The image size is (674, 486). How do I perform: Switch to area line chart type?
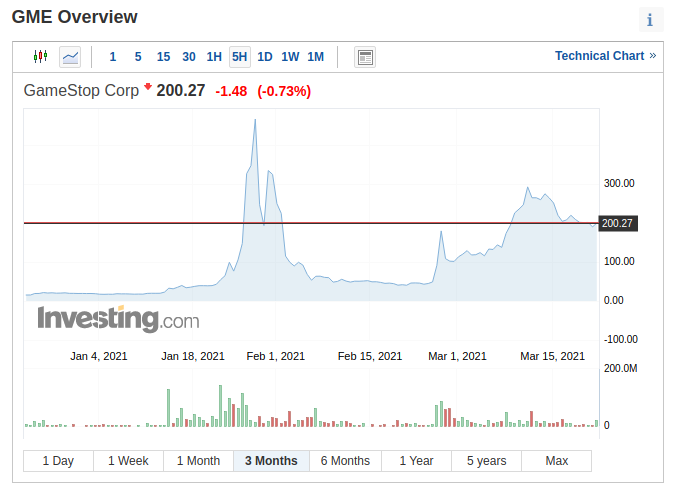point(70,57)
